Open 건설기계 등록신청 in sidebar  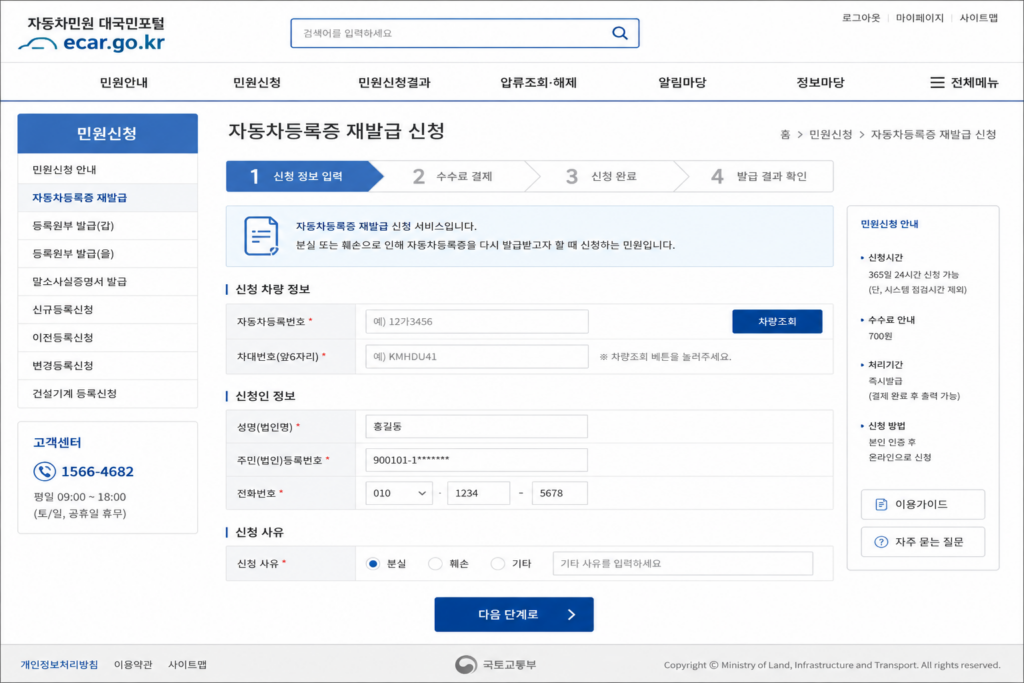point(108,394)
